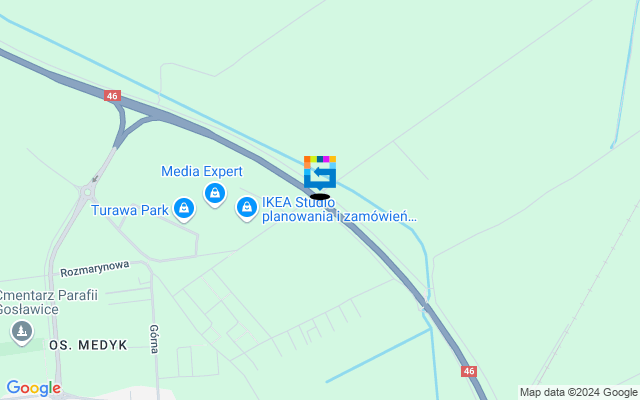Click the OS. MEDYK neighborhood label

pos(88,345)
